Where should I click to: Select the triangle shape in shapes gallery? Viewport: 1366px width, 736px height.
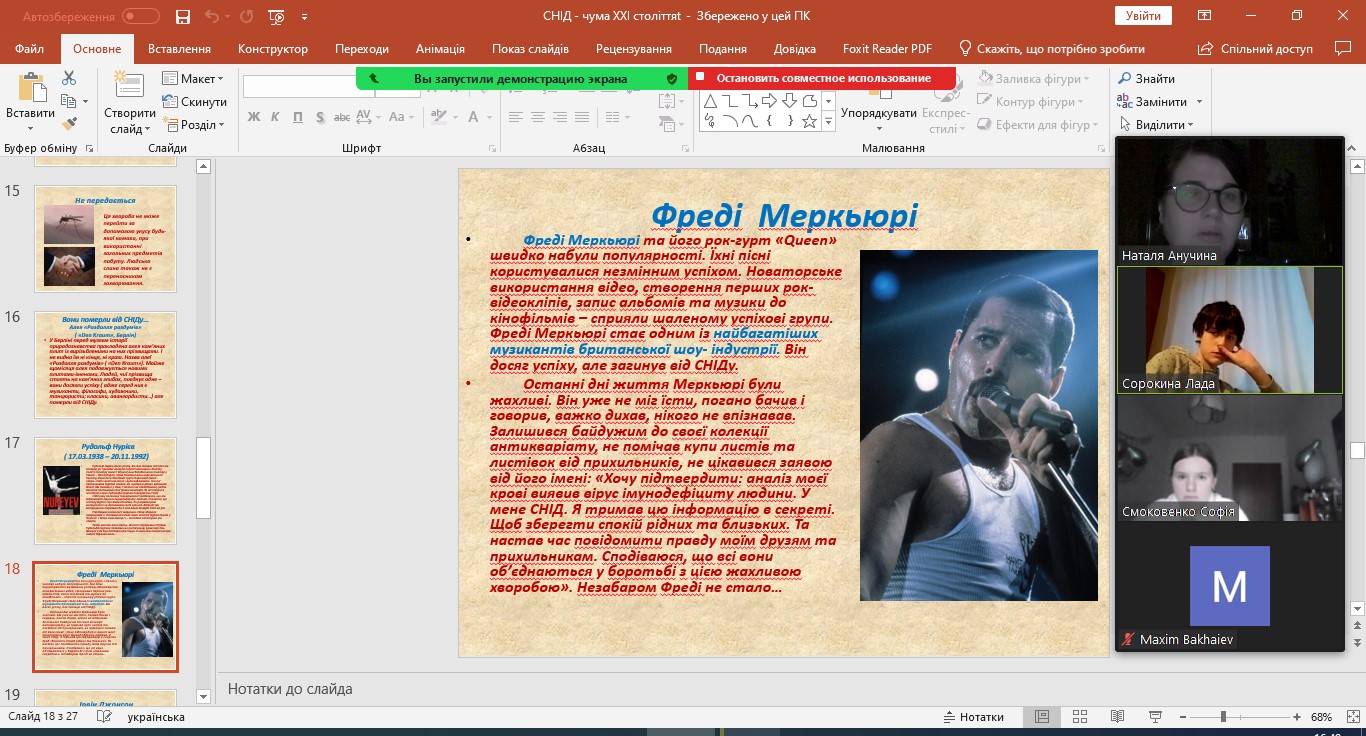tap(710, 101)
